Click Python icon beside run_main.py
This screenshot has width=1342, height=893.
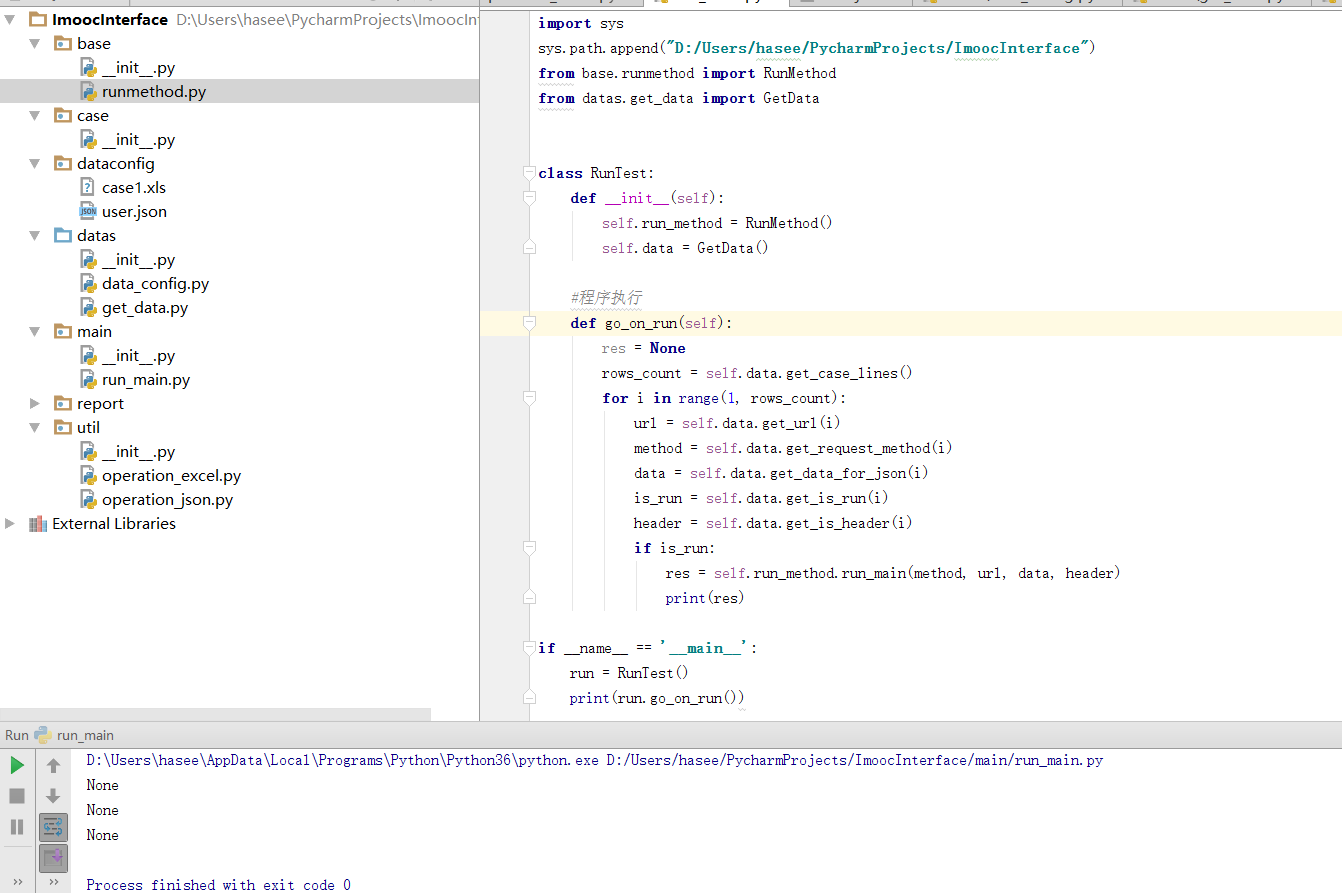pyautogui.click(x=88, y=380)
